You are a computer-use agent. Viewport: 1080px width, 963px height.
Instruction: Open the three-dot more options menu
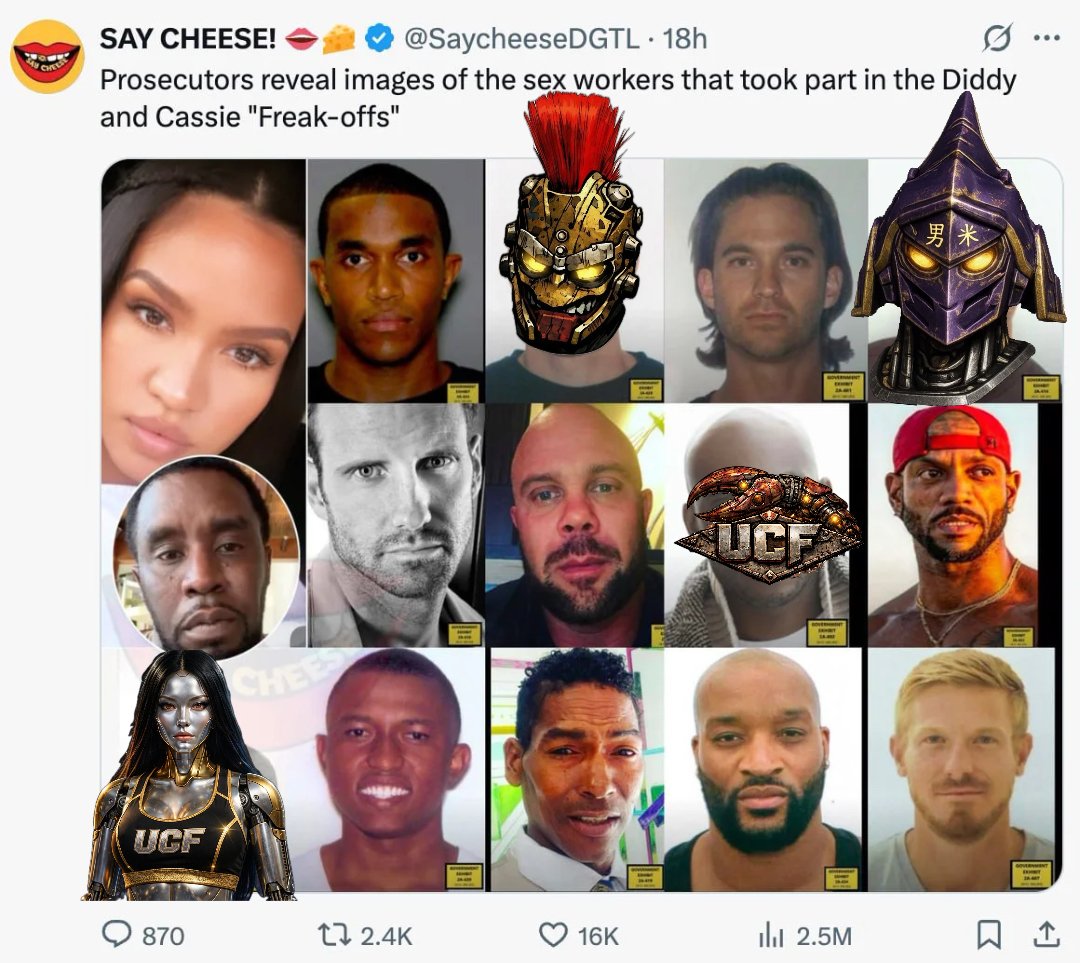[x=1046, y=40]
